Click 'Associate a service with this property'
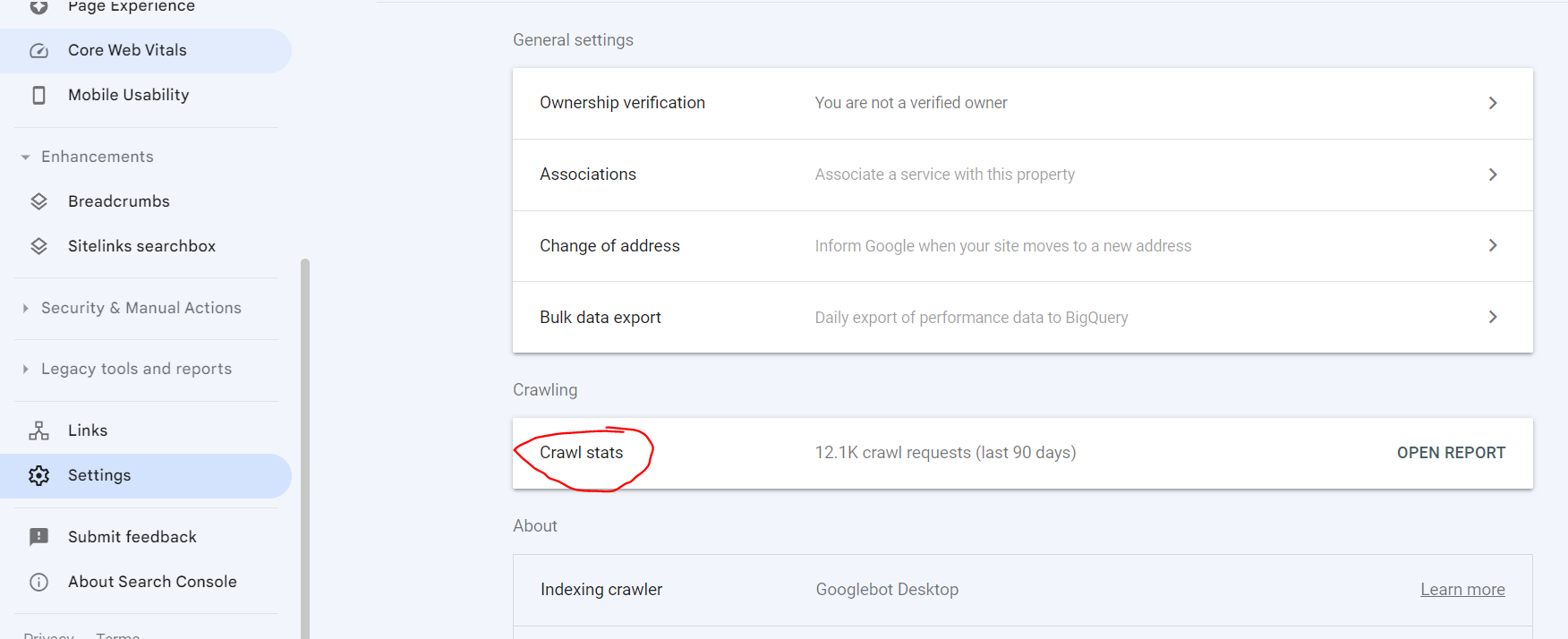The height and width of the screenshot is (639, 1568). coord(944,175)
